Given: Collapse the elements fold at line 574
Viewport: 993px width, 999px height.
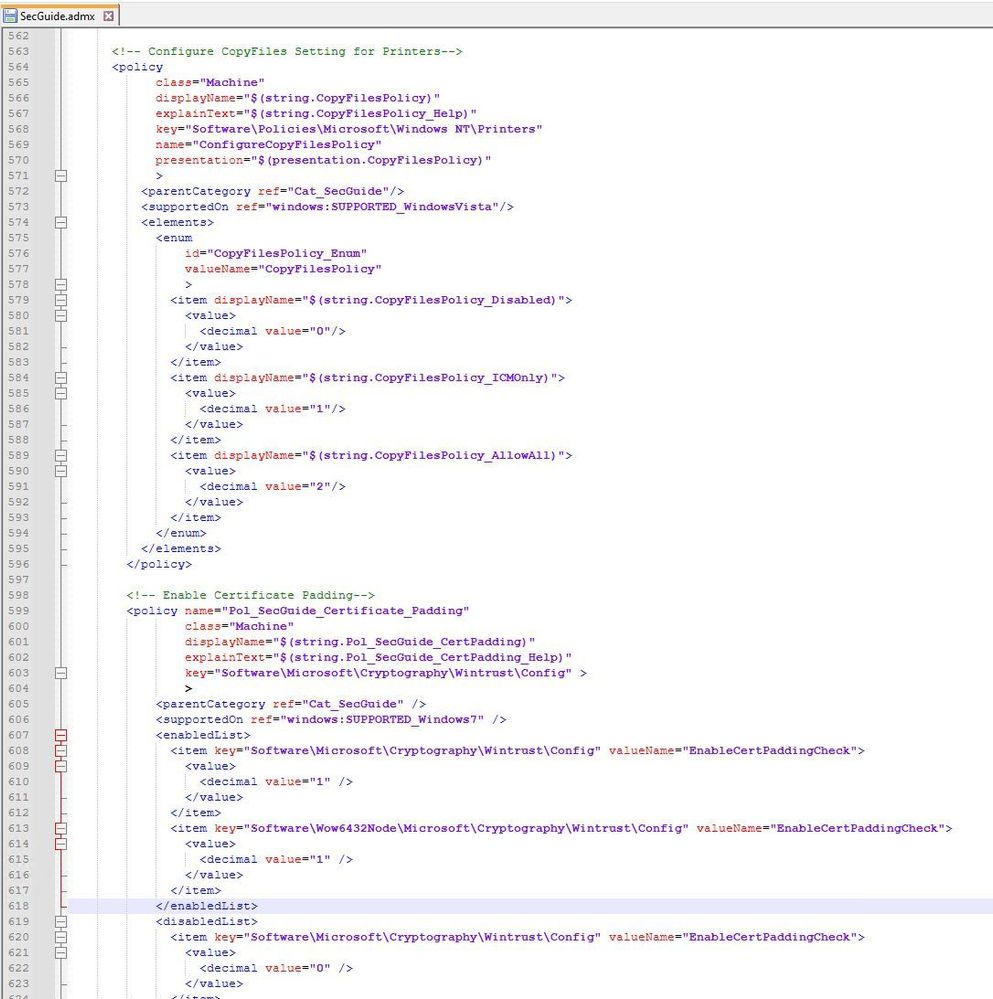Looking at the screenshot, I should click(x=61, y=222).
